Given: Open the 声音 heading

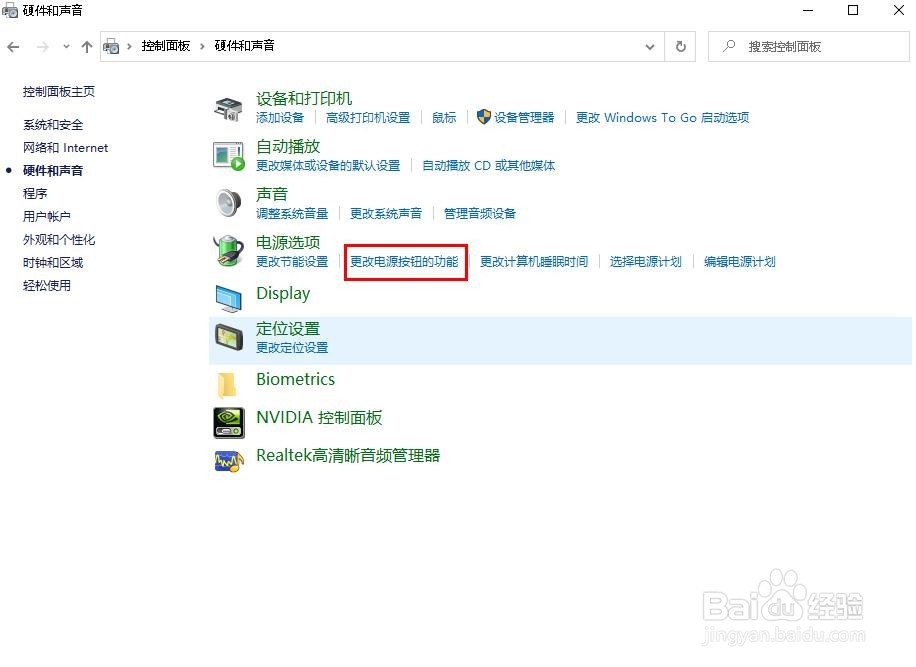Looking at the screenshot, I should [x=272, y=194].
